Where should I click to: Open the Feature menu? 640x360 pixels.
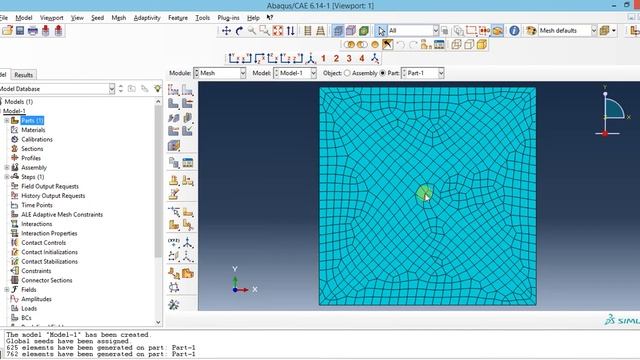[x=178, y=18]
